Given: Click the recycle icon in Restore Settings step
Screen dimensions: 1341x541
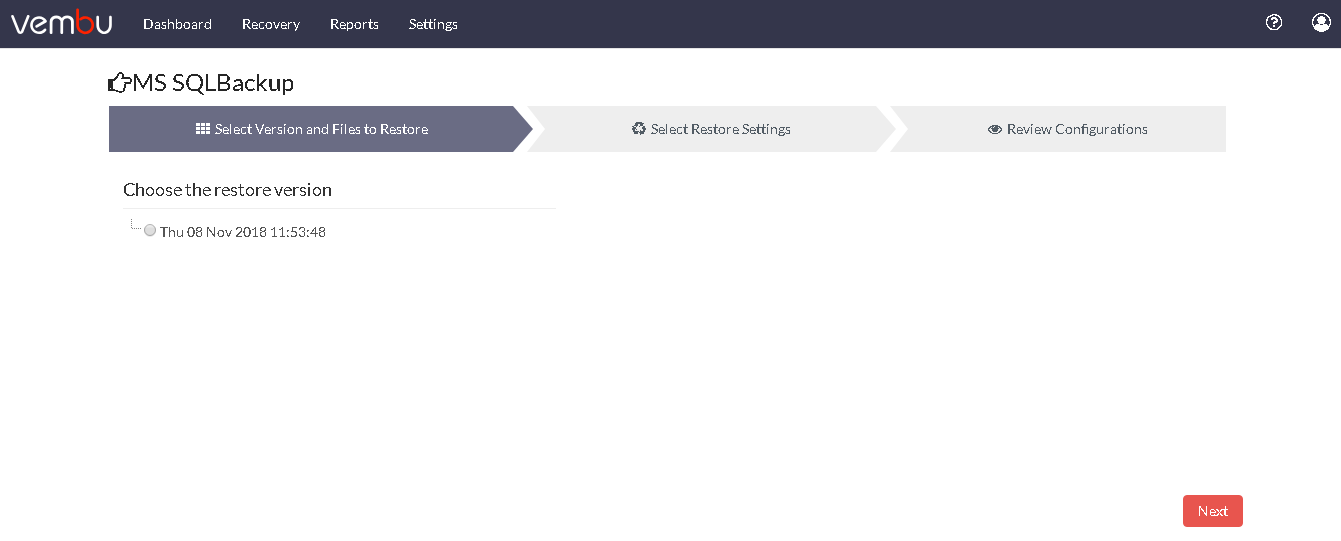Looking at the screenshot, I should click(x=639, y=129).
